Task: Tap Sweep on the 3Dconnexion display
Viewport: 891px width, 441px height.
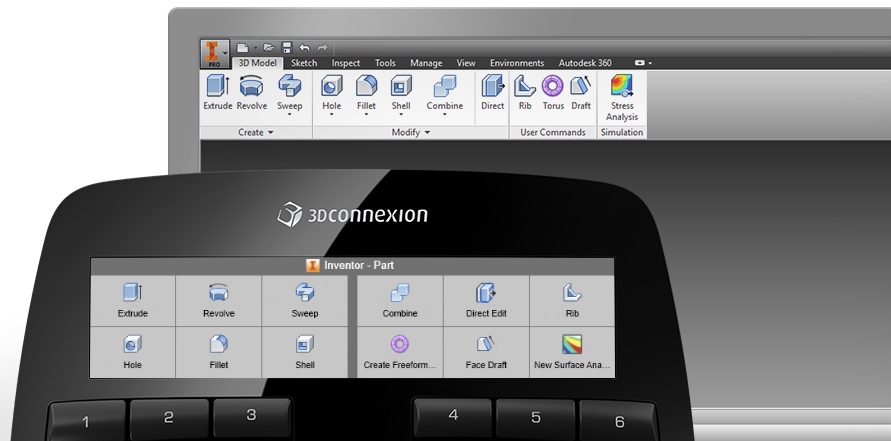Action: coord(305,301)
